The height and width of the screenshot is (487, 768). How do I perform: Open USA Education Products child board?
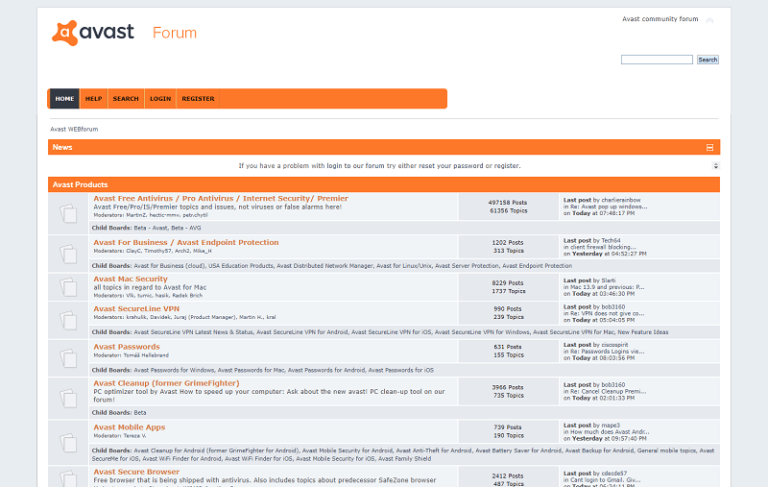tap(241, 266)
